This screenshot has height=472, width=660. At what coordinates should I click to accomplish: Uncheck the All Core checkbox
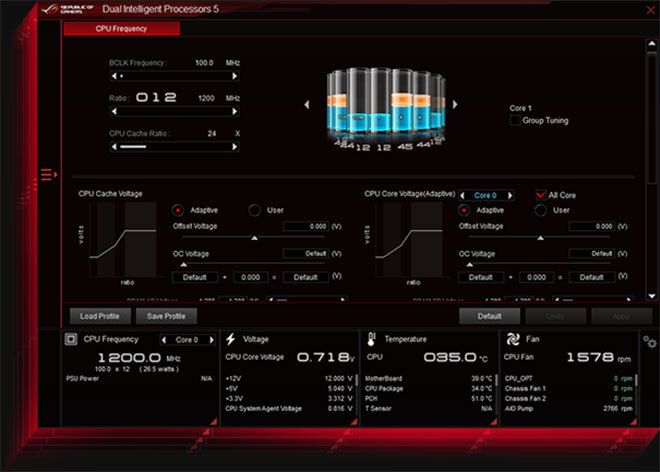click(x=540, y=195)
